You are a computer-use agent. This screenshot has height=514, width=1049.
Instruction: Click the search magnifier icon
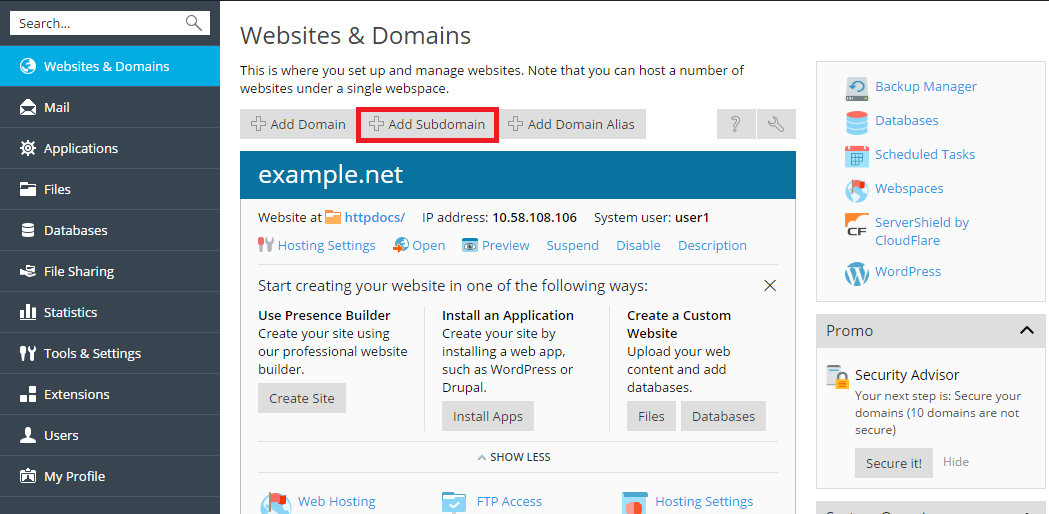pyautogui.click(x=193, y=23)
